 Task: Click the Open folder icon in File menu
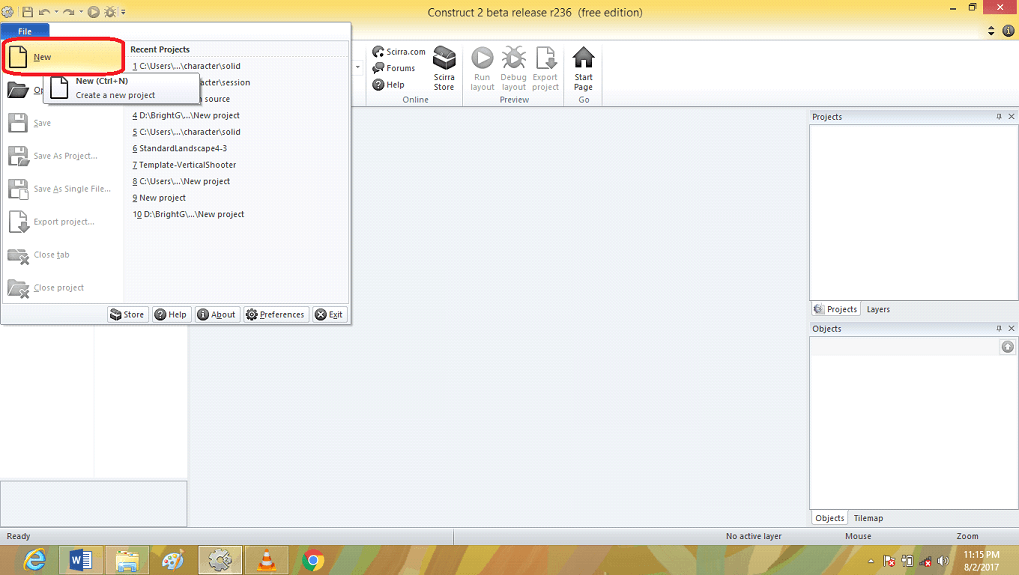18,90
